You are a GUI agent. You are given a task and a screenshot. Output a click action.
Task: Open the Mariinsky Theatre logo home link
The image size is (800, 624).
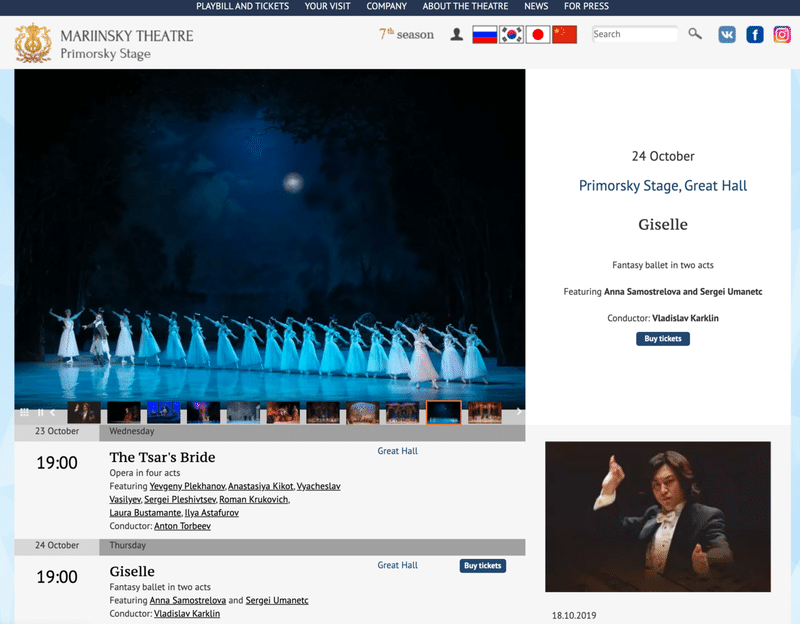[104, 43]
